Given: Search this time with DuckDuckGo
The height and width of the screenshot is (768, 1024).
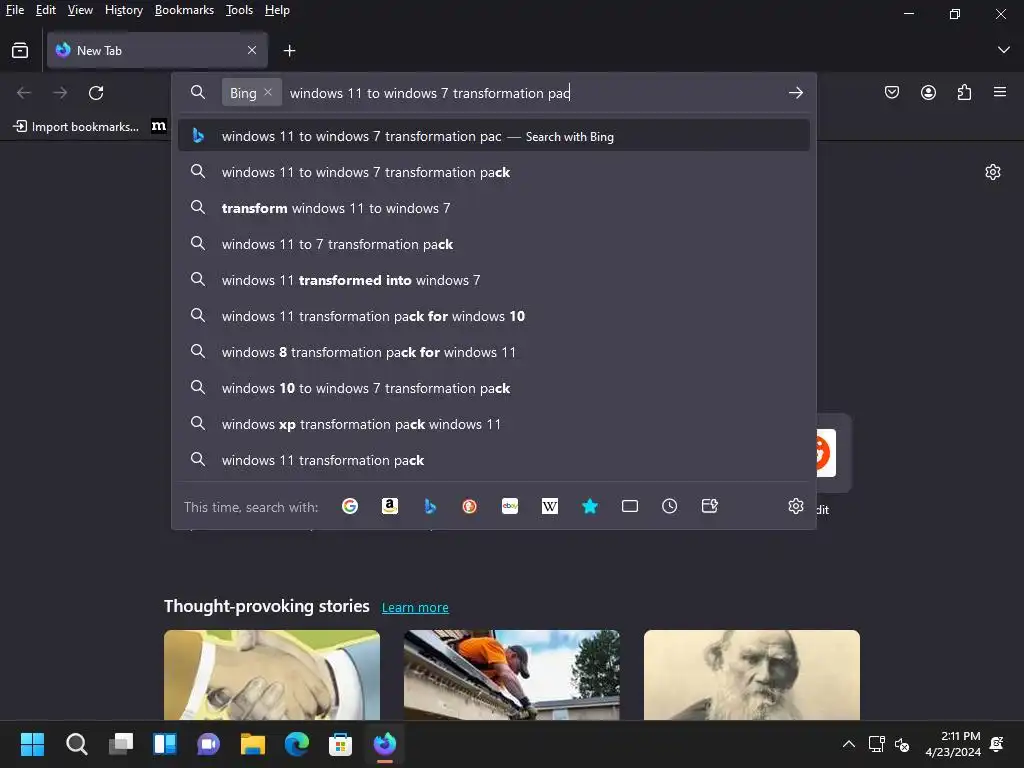Looking at the screenshot, I should pos(470,506).
